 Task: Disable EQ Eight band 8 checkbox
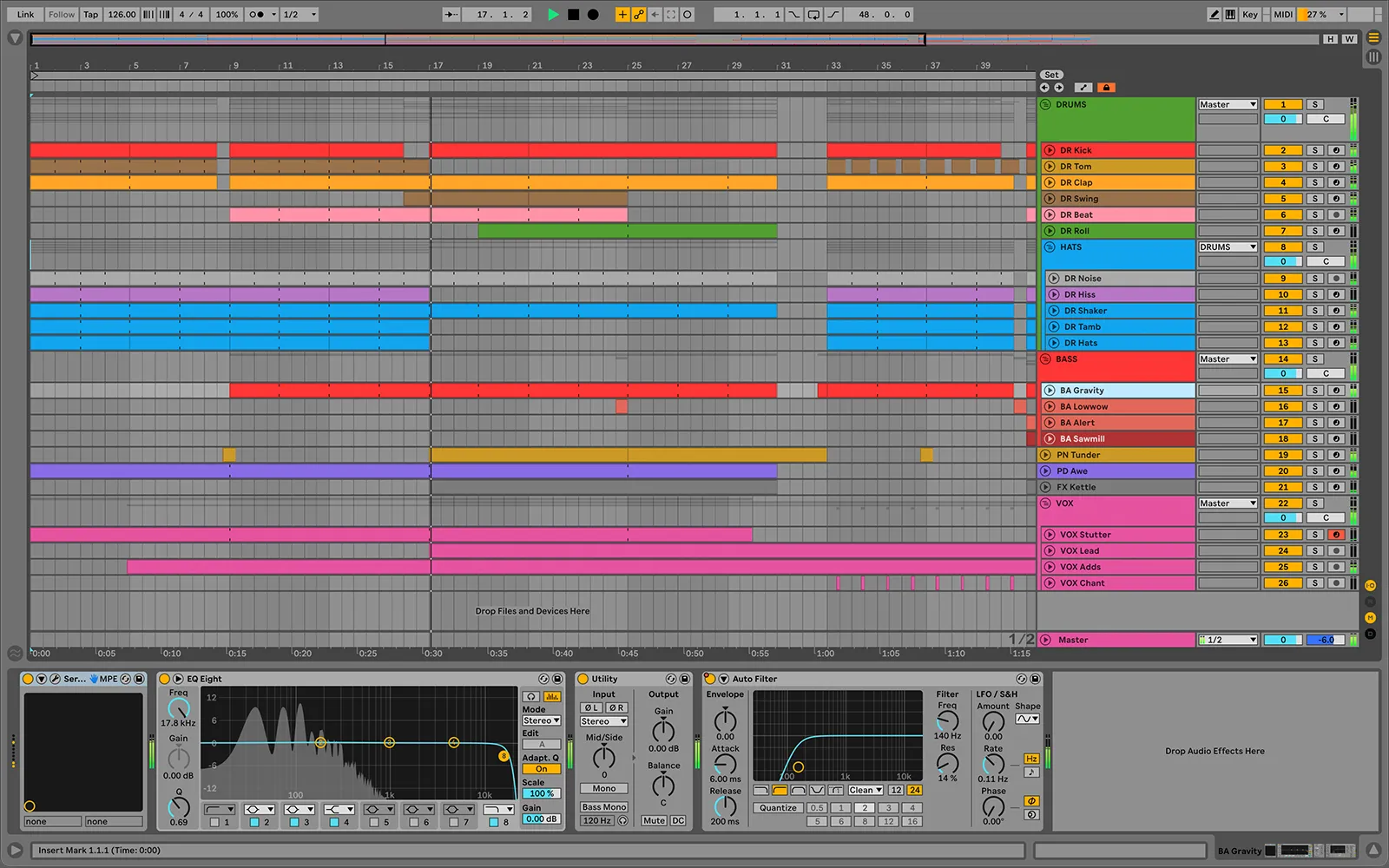click(494, 822)
